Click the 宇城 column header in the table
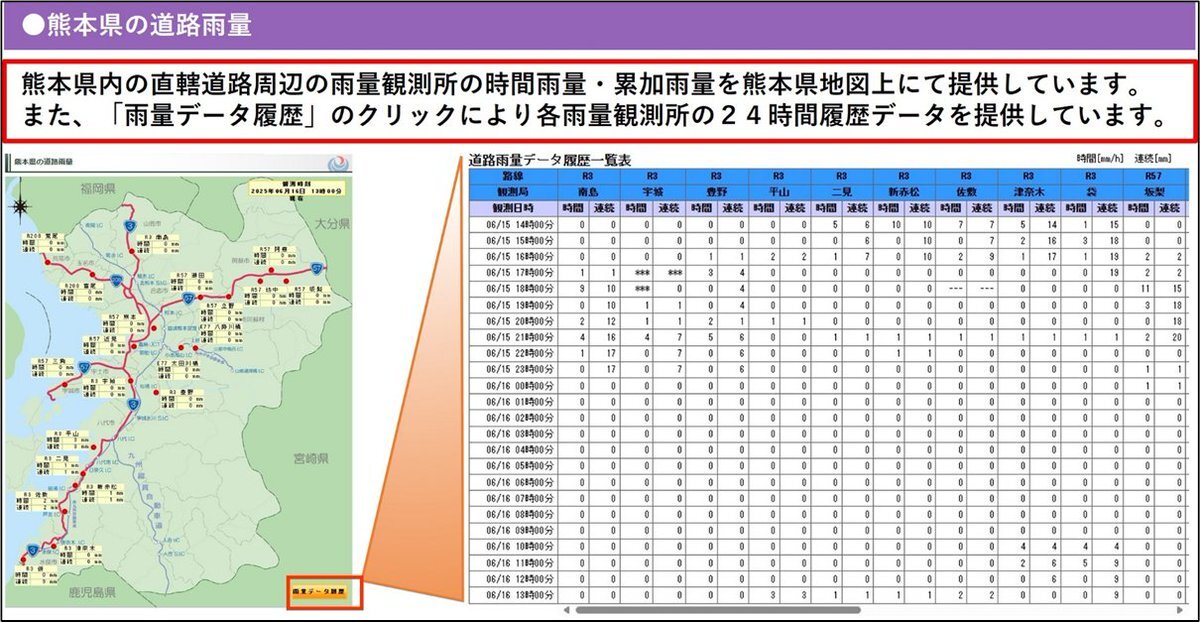 click(653, 190)
